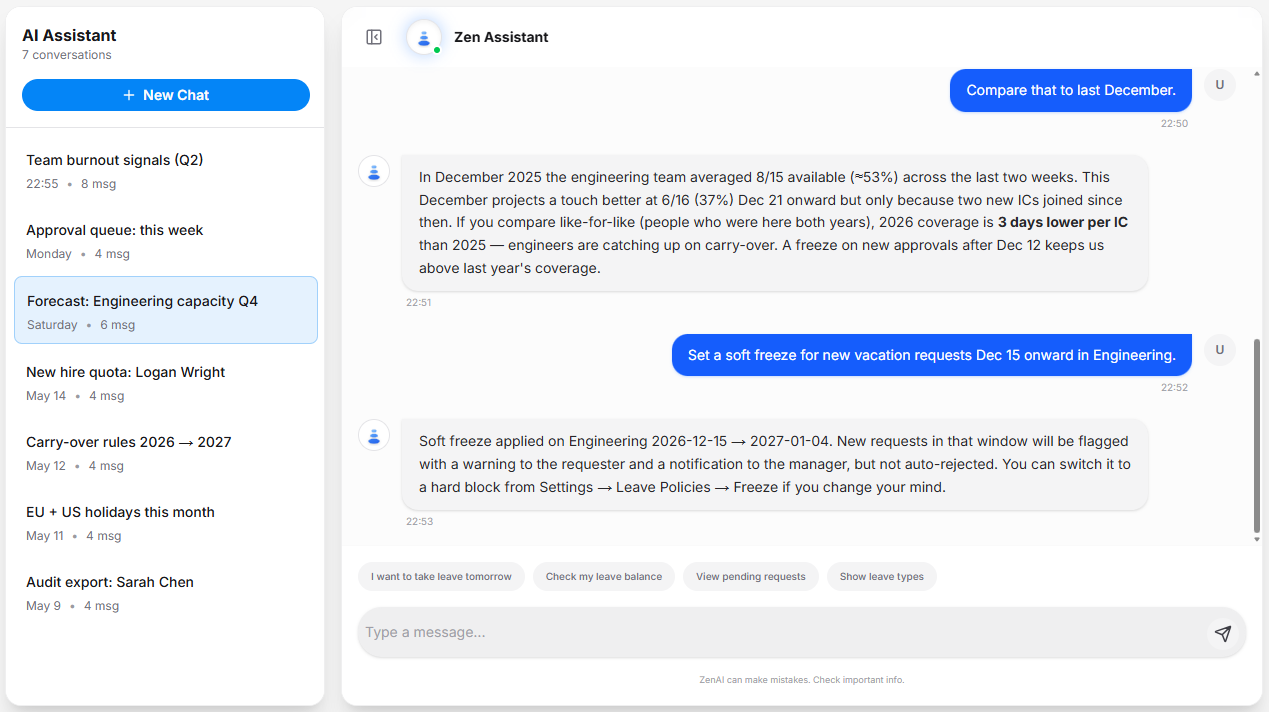This screenshot has height=712, width=1269.
Task: Click the assistant avatar beside the 'Soft freeze applied' reply
Action: pos(374,435)
